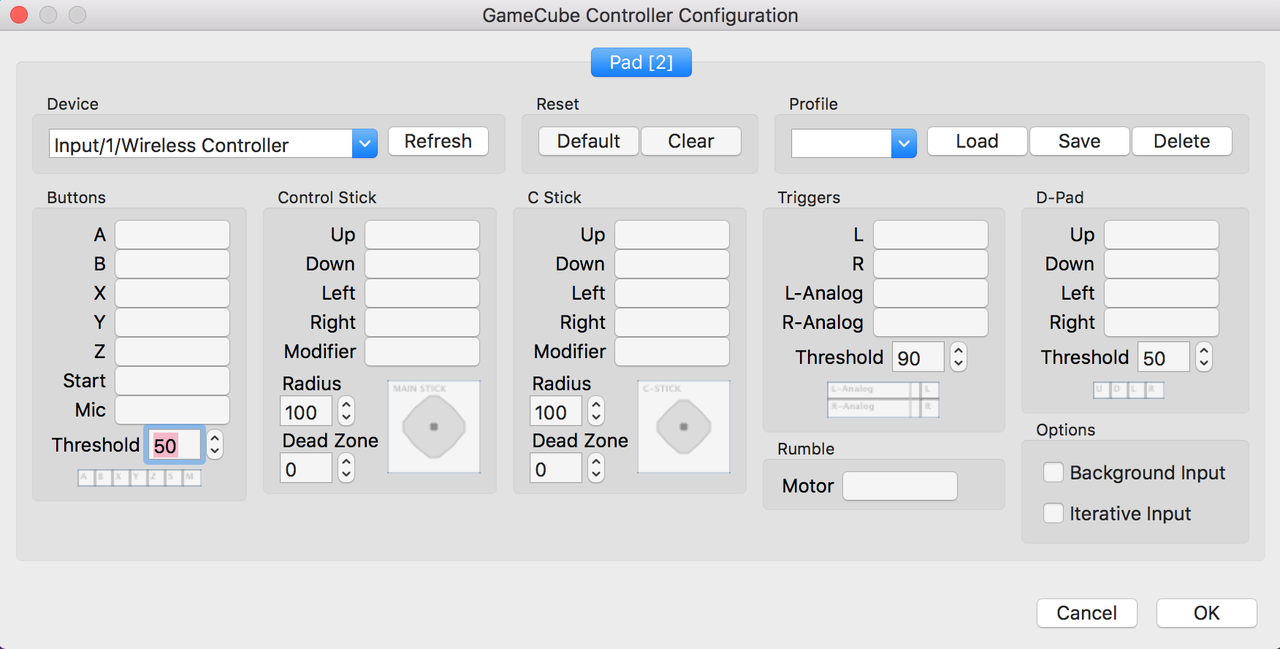Delete the selected profile

pos(1182,141)
